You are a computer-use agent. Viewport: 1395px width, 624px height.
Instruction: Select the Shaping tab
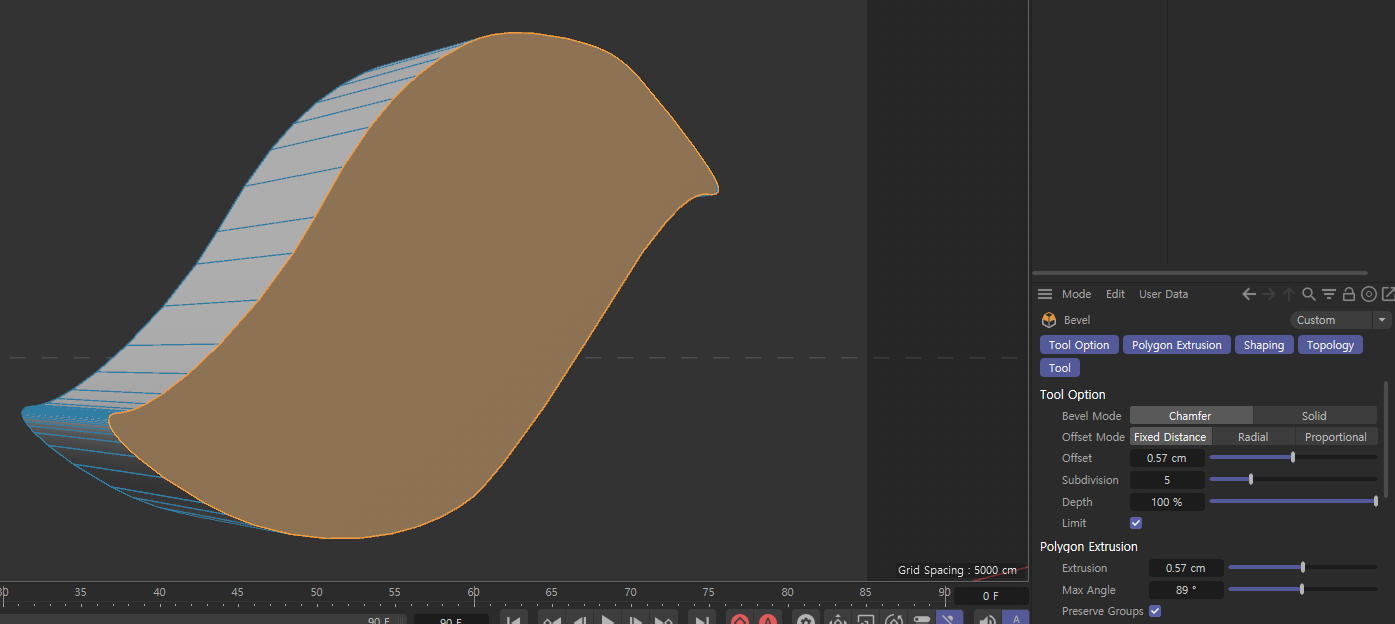tap(1264, 345)
